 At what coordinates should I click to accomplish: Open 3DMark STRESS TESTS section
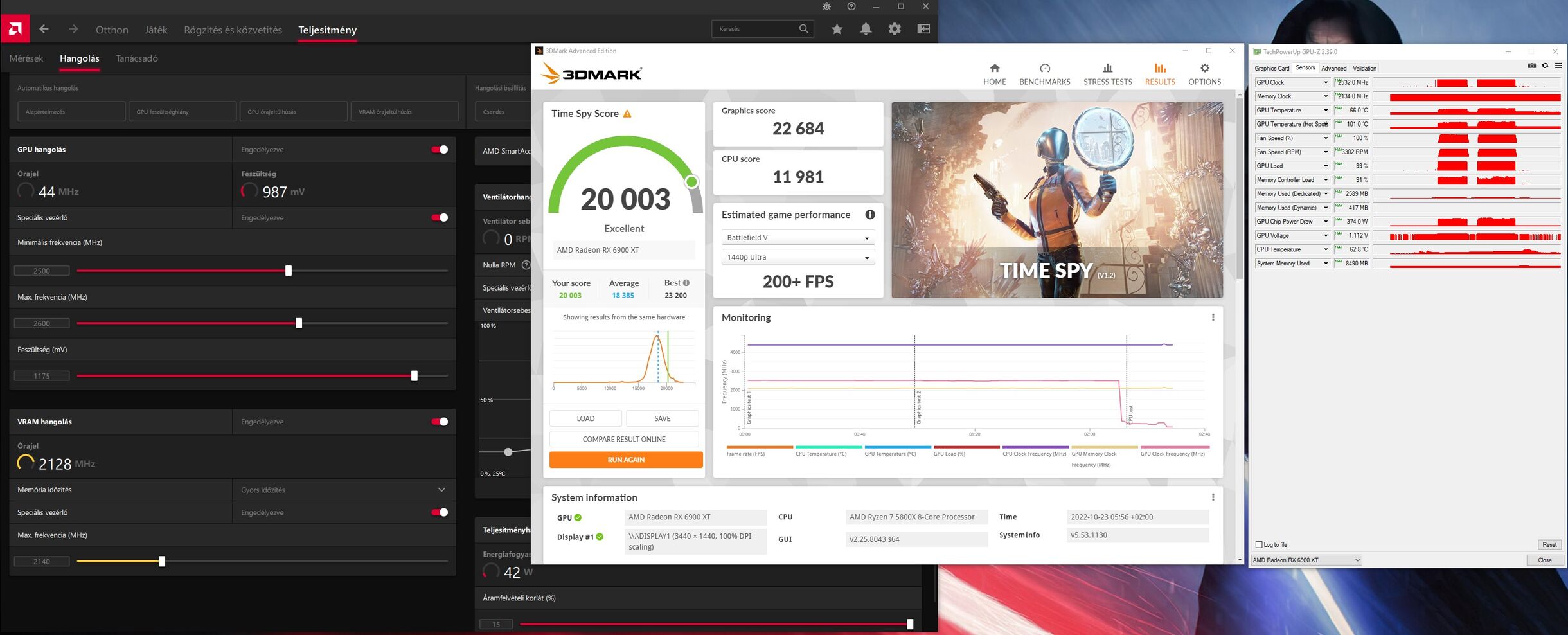pos(1107,75)
